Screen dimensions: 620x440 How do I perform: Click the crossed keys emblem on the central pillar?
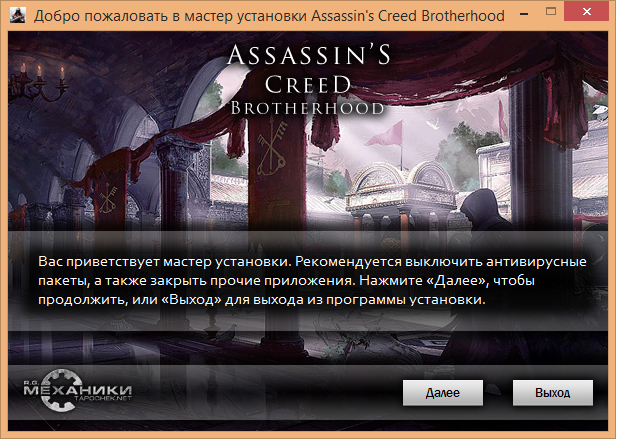point(272,148)
